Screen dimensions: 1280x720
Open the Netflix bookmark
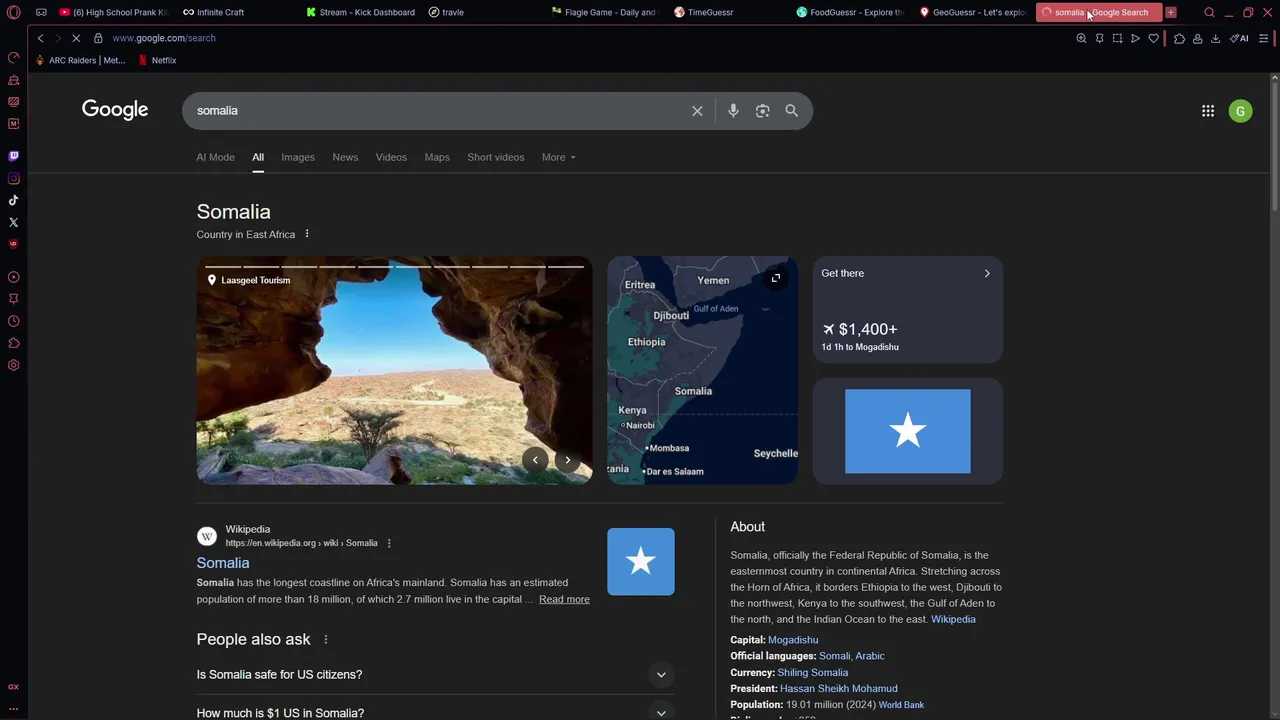click(x=157, y=60)
